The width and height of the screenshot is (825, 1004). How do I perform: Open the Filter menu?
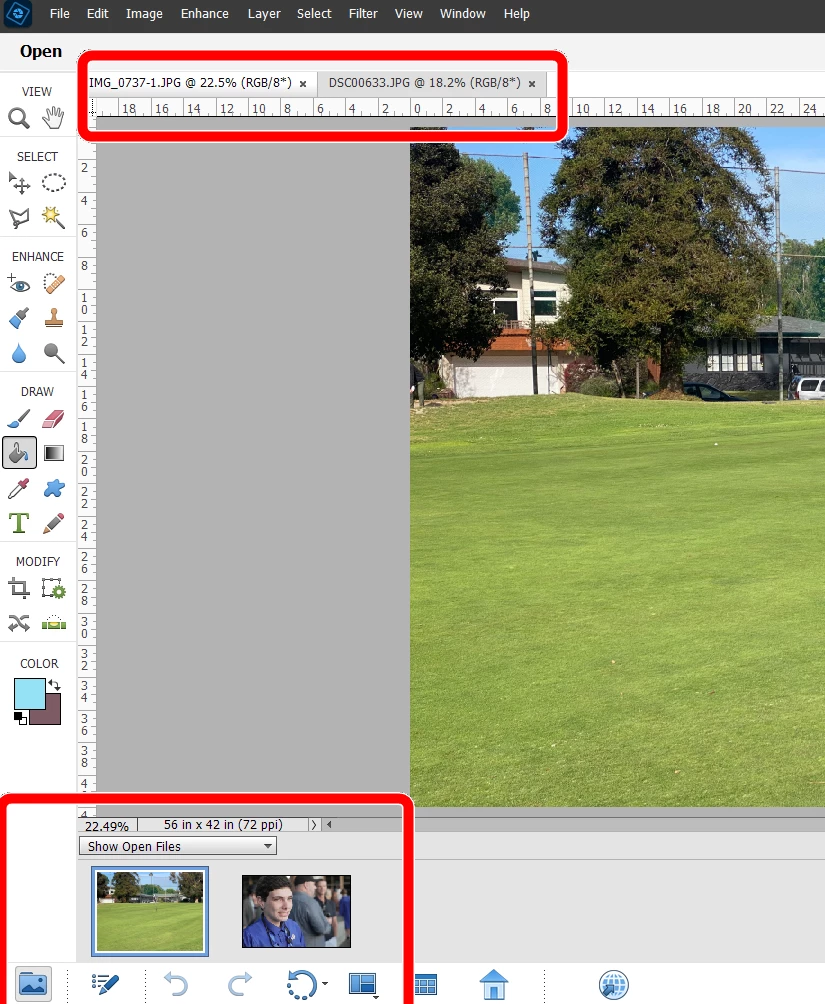click(363, 13)
